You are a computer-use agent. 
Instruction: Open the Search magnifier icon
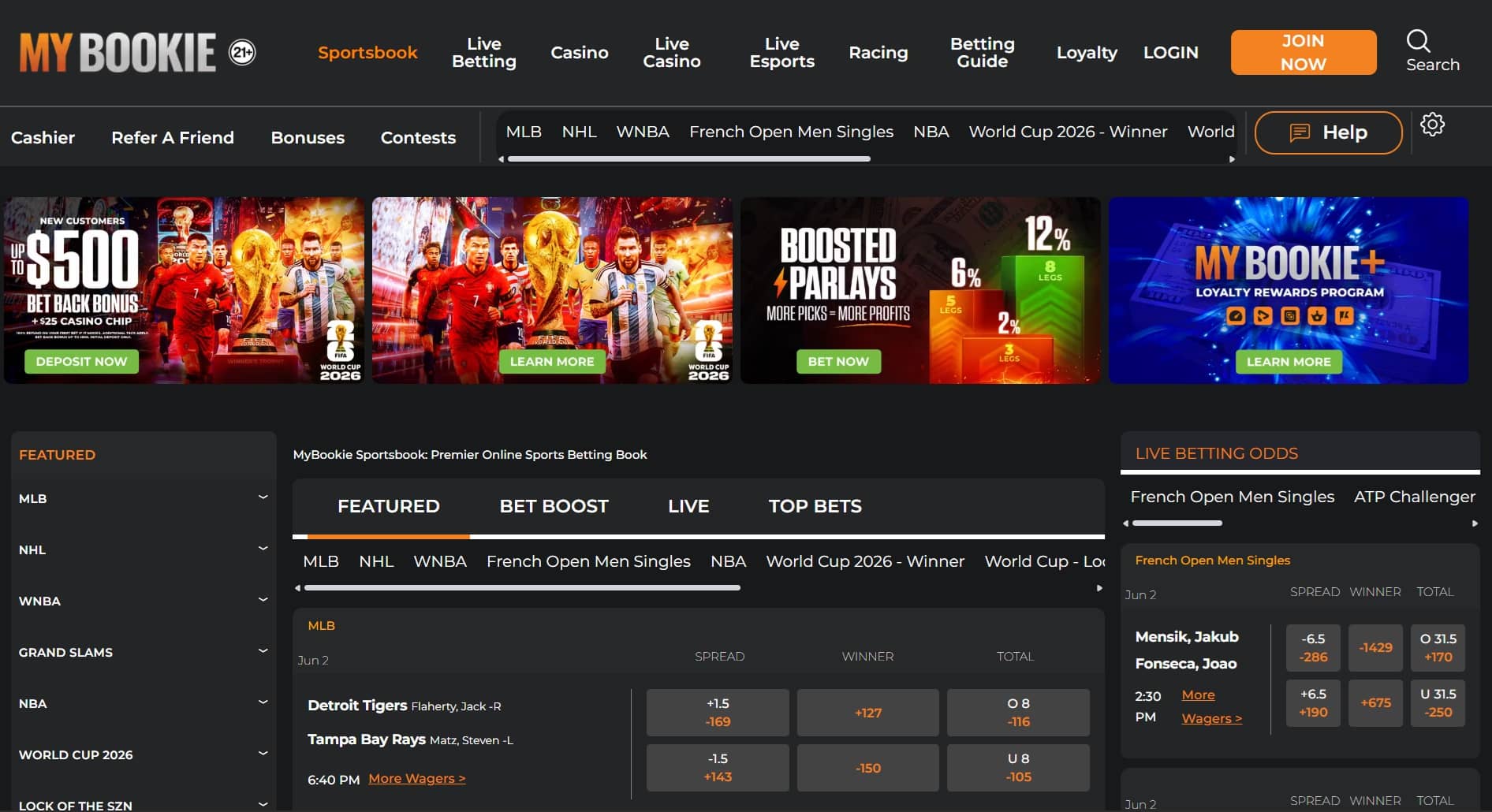tap(1417, 41)
